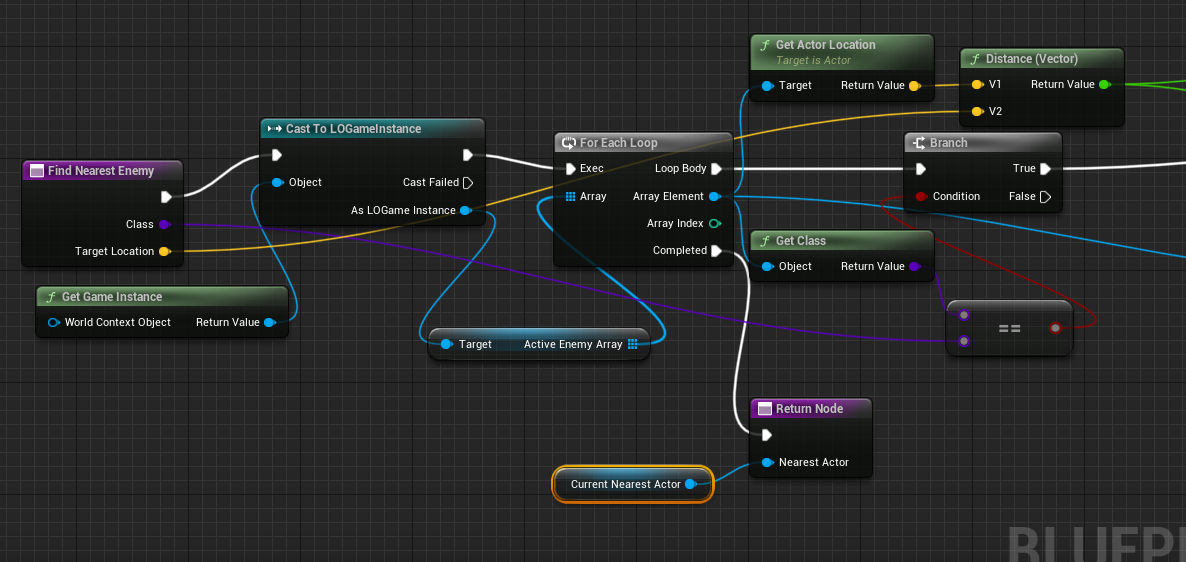Click the Loop Body exec pin

716,169
